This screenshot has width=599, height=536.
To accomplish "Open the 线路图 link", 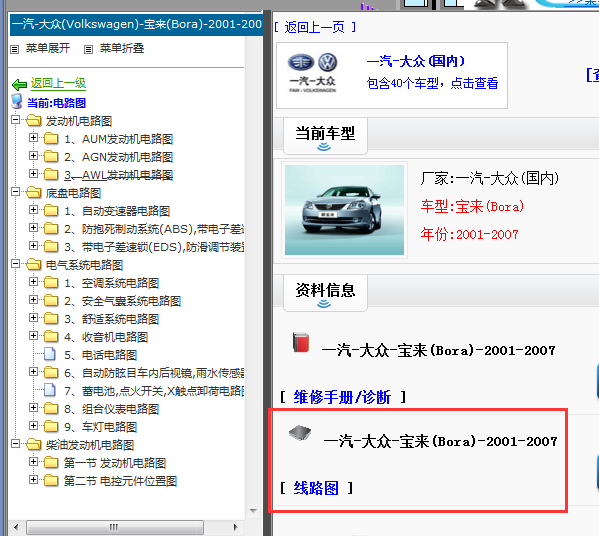I will 316,488.
